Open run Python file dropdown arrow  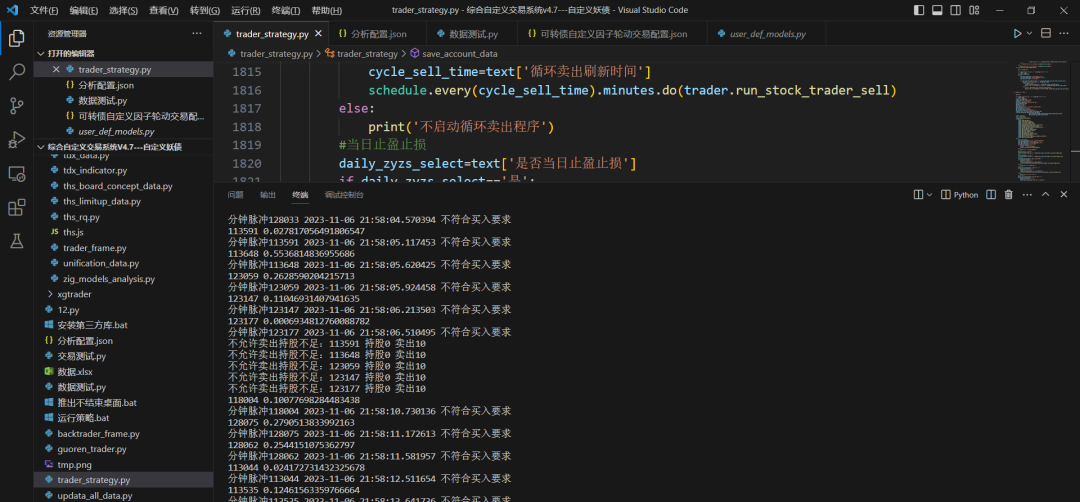click(x=1030, y=34)
